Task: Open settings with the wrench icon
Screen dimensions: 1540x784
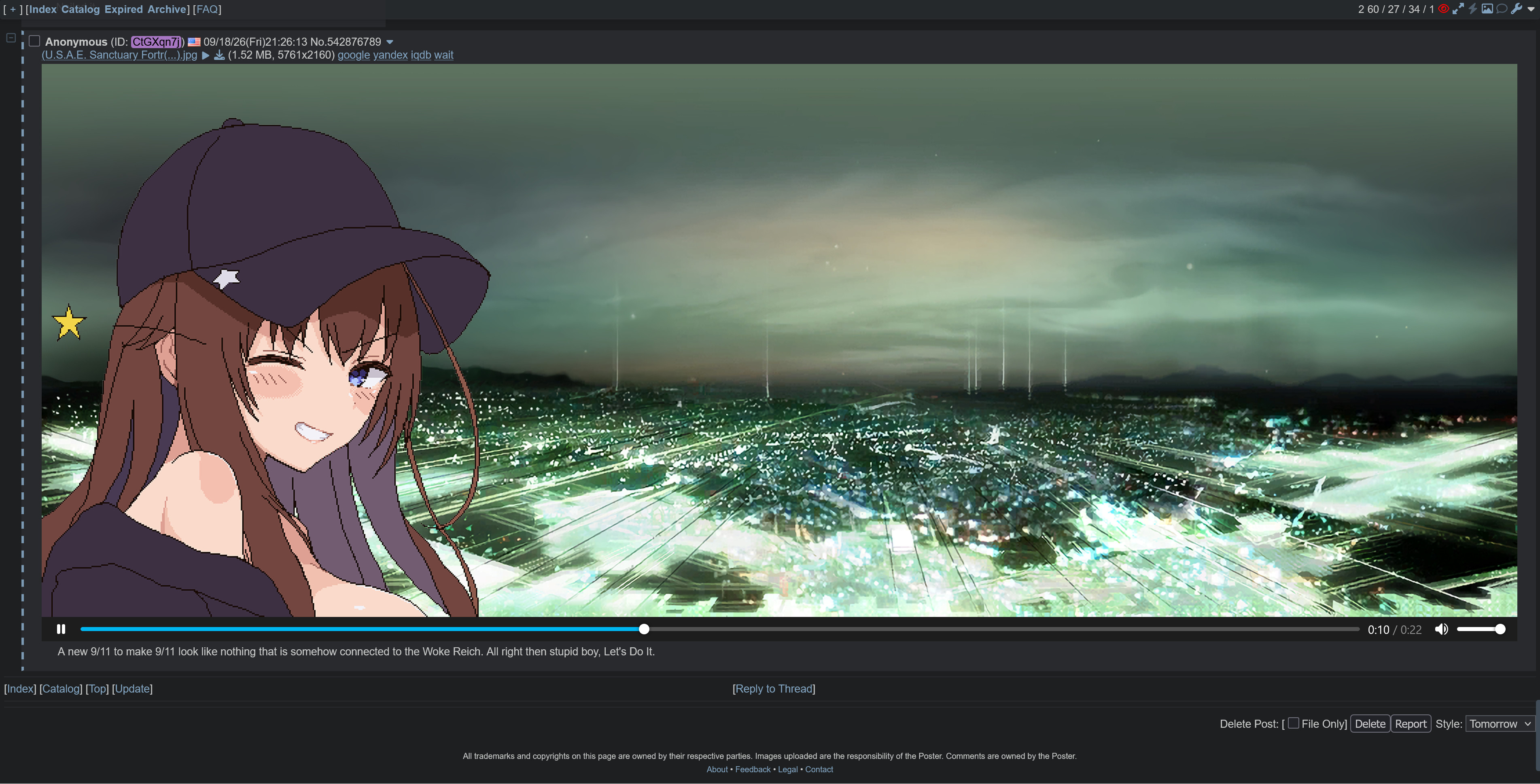Action: pyautogui.click(x=1516, y=9)
